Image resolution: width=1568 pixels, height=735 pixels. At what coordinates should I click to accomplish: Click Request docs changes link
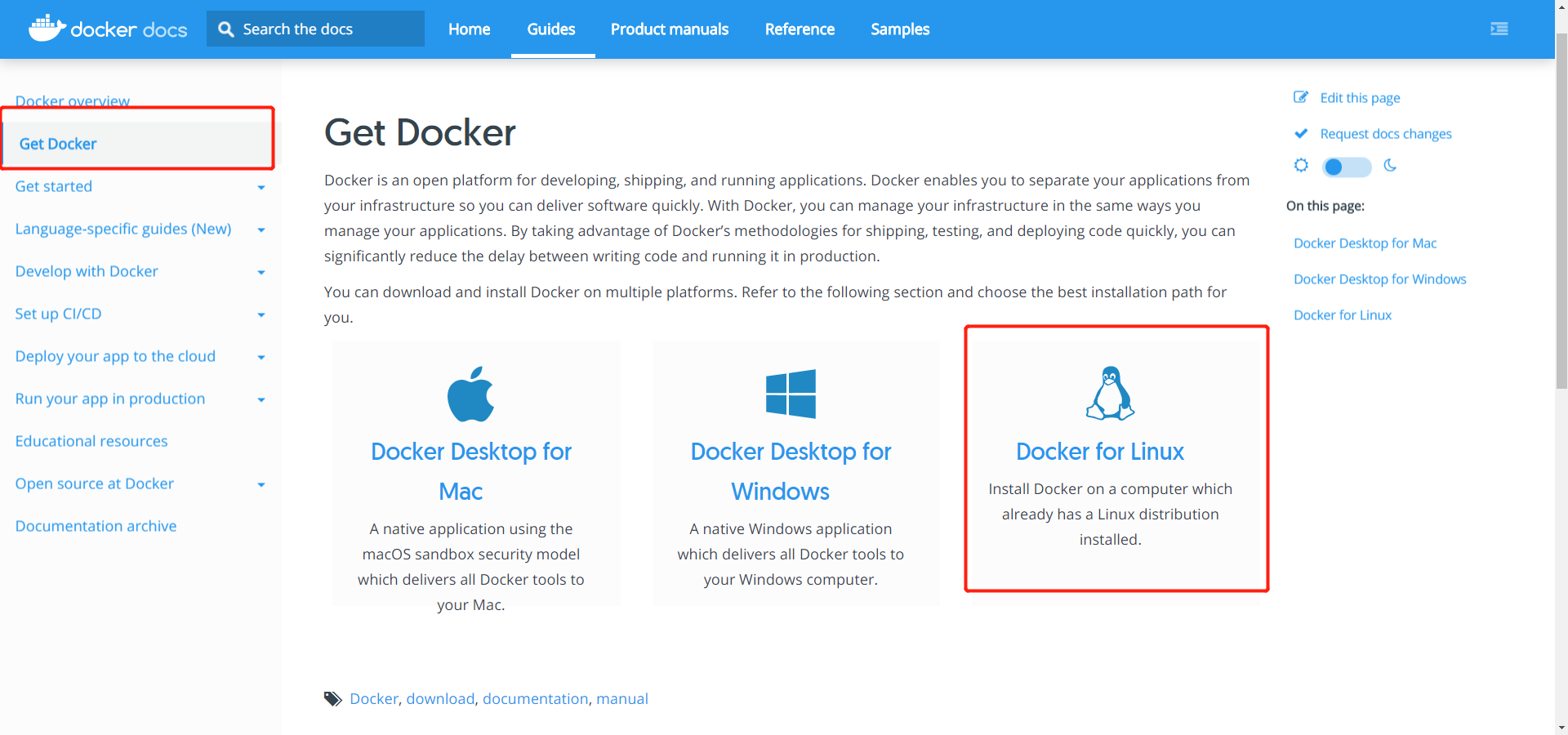(x=1385, y=134)
